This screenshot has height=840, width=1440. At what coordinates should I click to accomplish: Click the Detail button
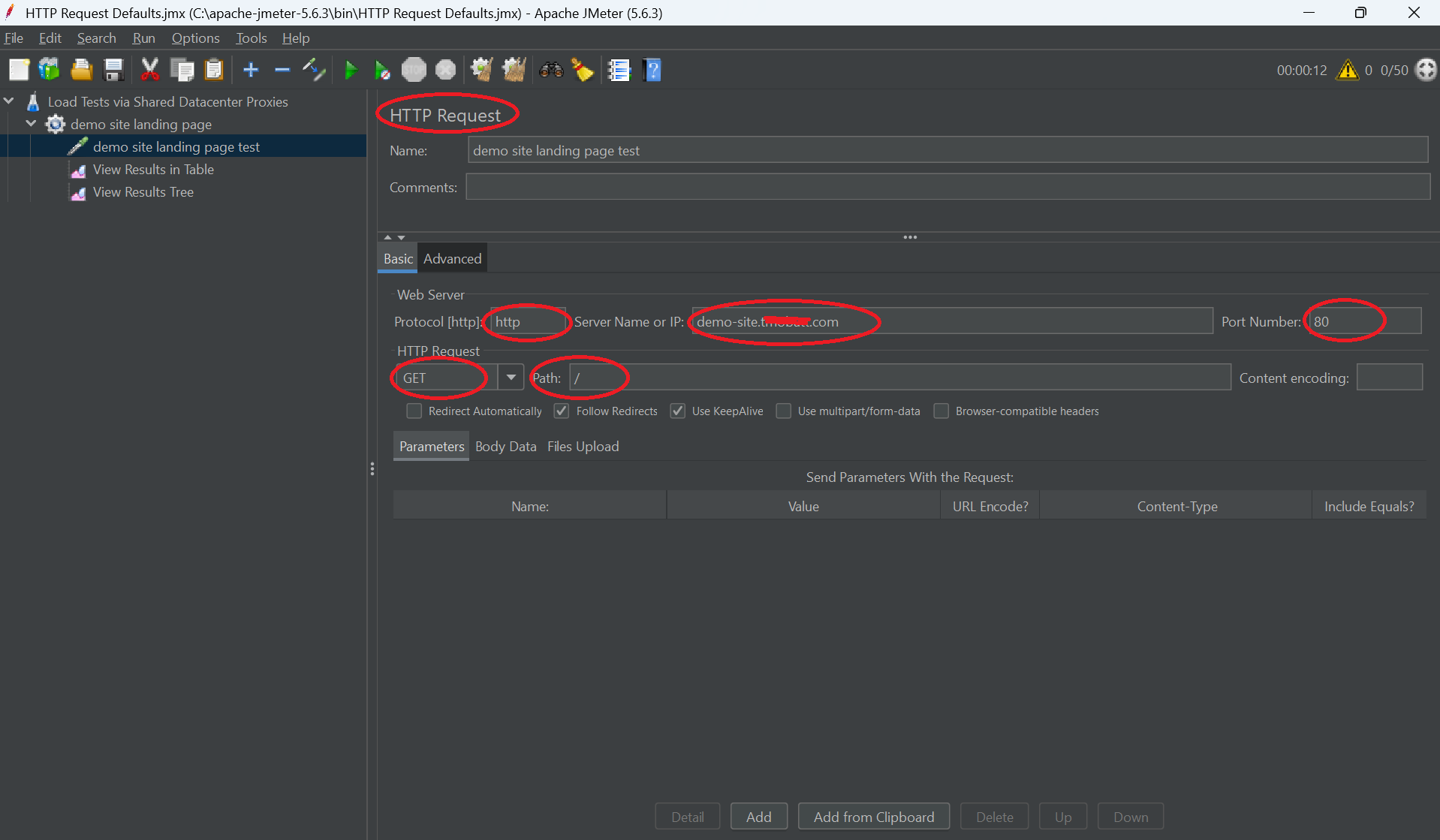687,816
